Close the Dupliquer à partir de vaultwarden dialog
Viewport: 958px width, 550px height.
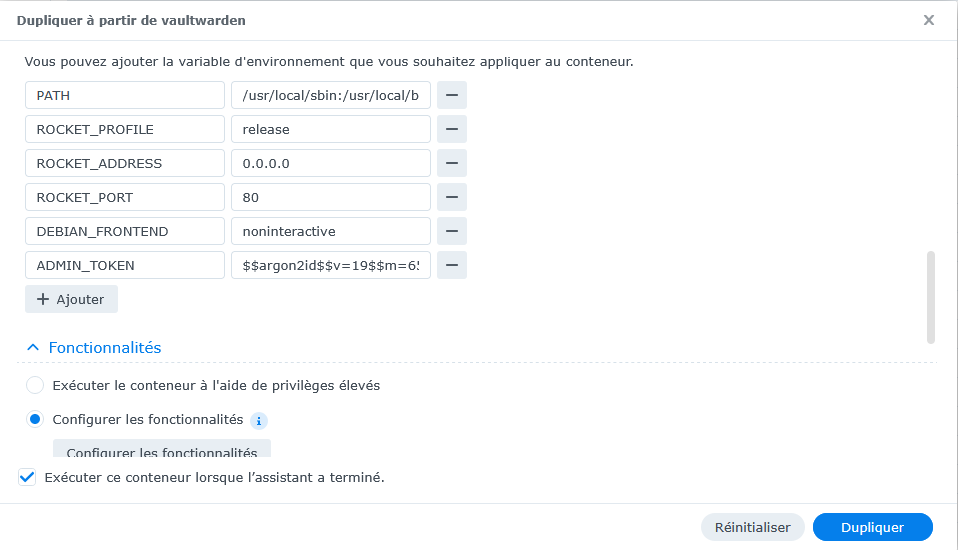(929, 20)
